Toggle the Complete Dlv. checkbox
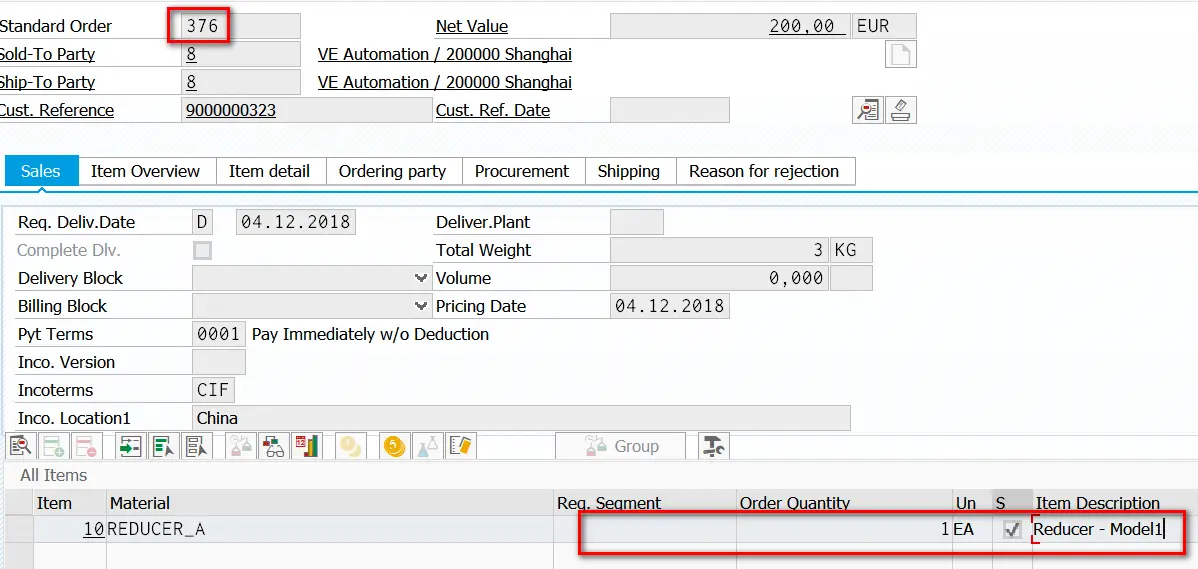The image size is (1198, 569). [202, 251]
